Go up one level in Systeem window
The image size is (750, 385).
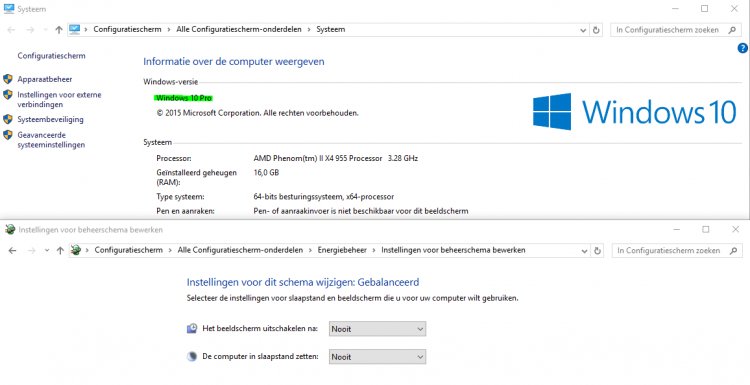tap(59, 30)
